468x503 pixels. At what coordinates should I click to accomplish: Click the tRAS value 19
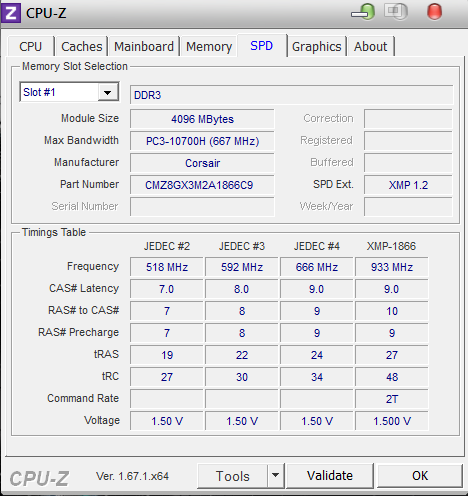tap(167, 355)
